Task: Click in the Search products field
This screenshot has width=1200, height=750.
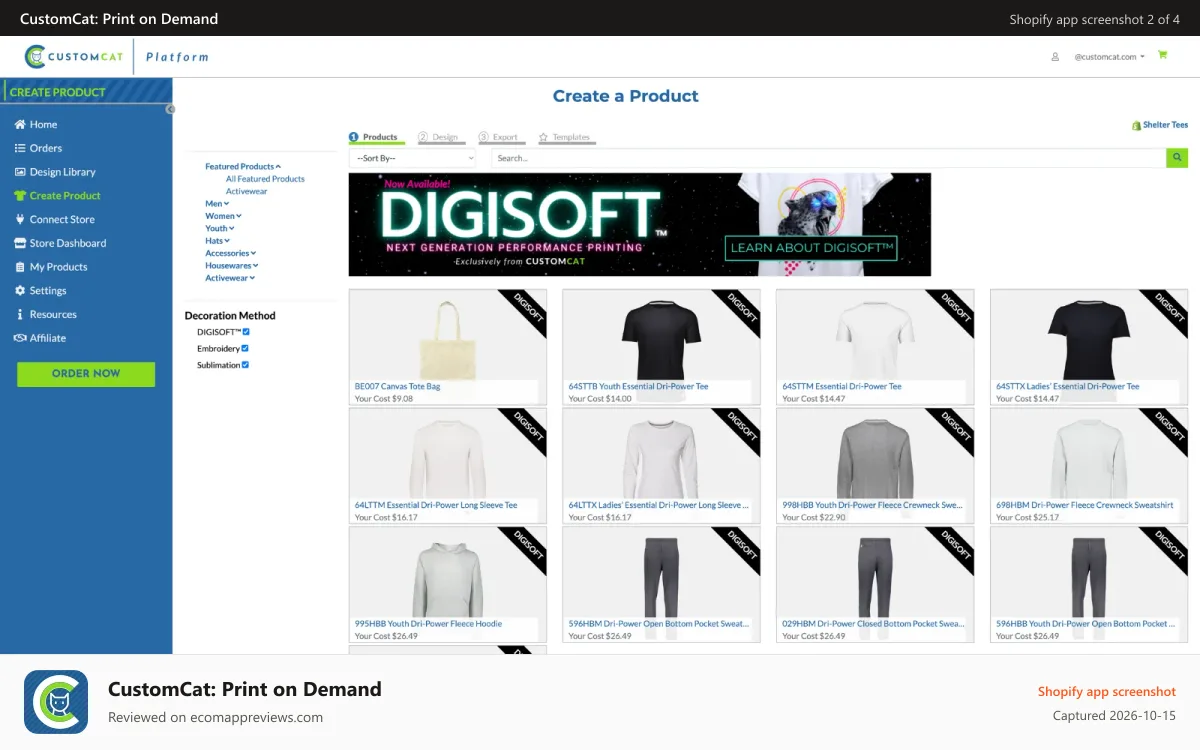Action: point(828,158)
